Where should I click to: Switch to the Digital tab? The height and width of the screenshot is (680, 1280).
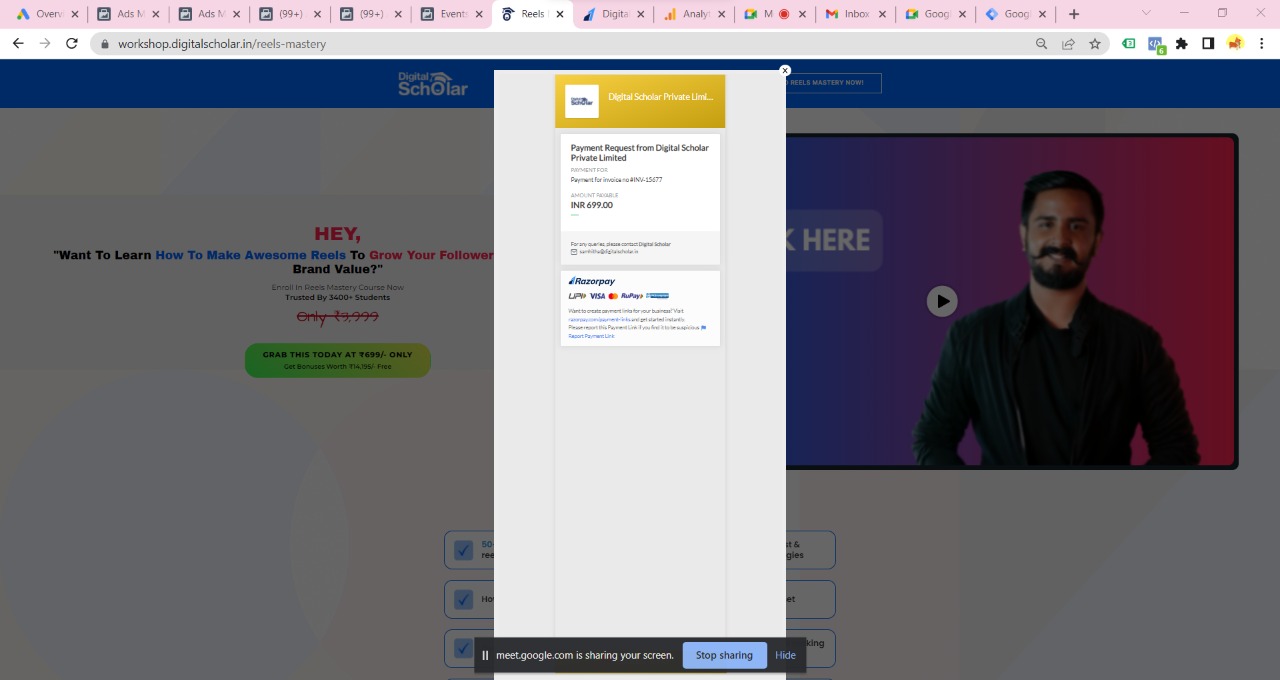click(x=615, y=14)
